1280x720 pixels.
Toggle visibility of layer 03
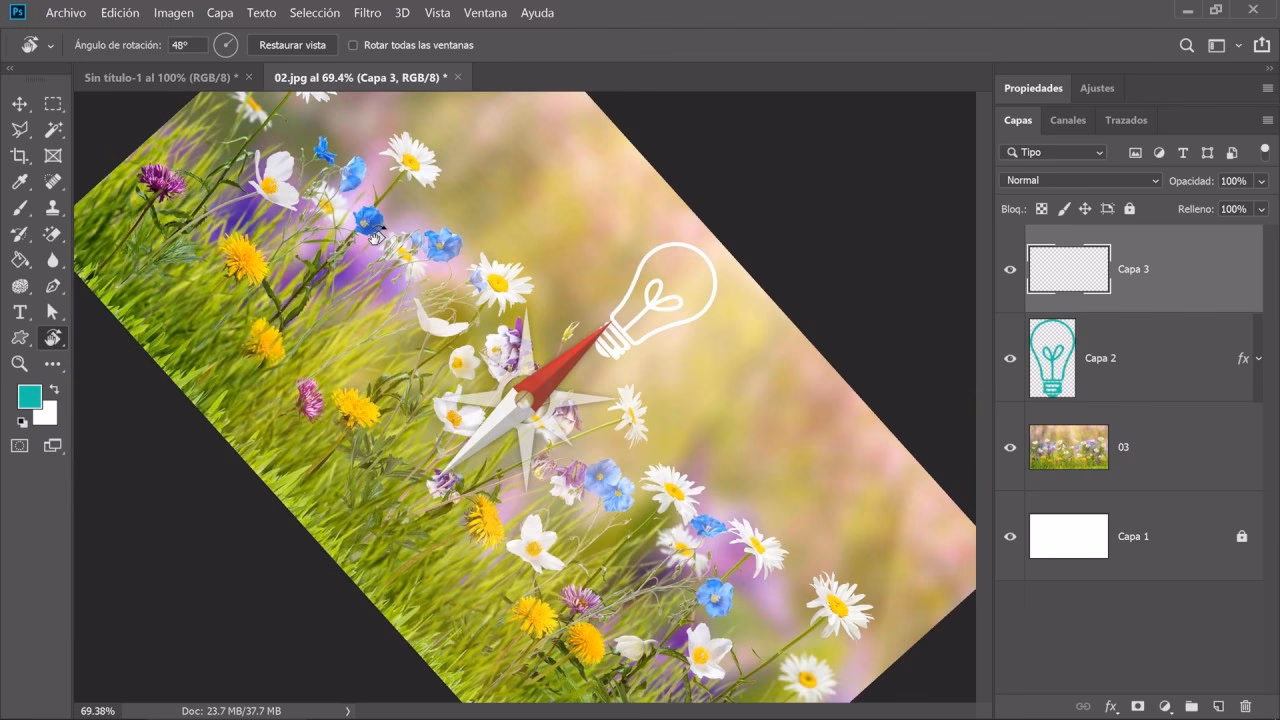click(x=1010, y=447)
